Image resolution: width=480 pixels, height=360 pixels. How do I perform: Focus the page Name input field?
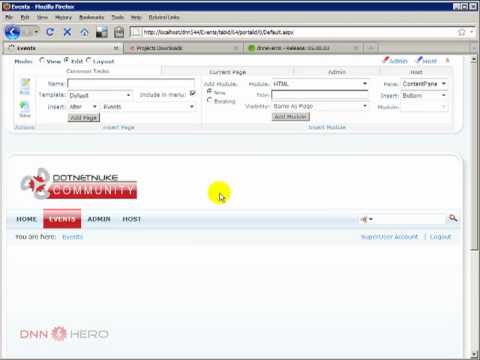131,83
